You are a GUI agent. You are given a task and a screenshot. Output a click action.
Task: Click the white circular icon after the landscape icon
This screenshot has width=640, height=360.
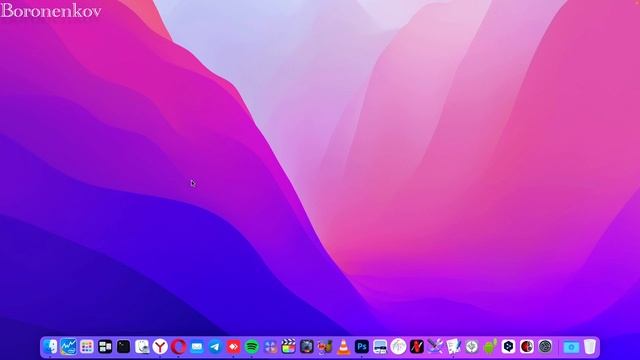[x=398, y=347]
